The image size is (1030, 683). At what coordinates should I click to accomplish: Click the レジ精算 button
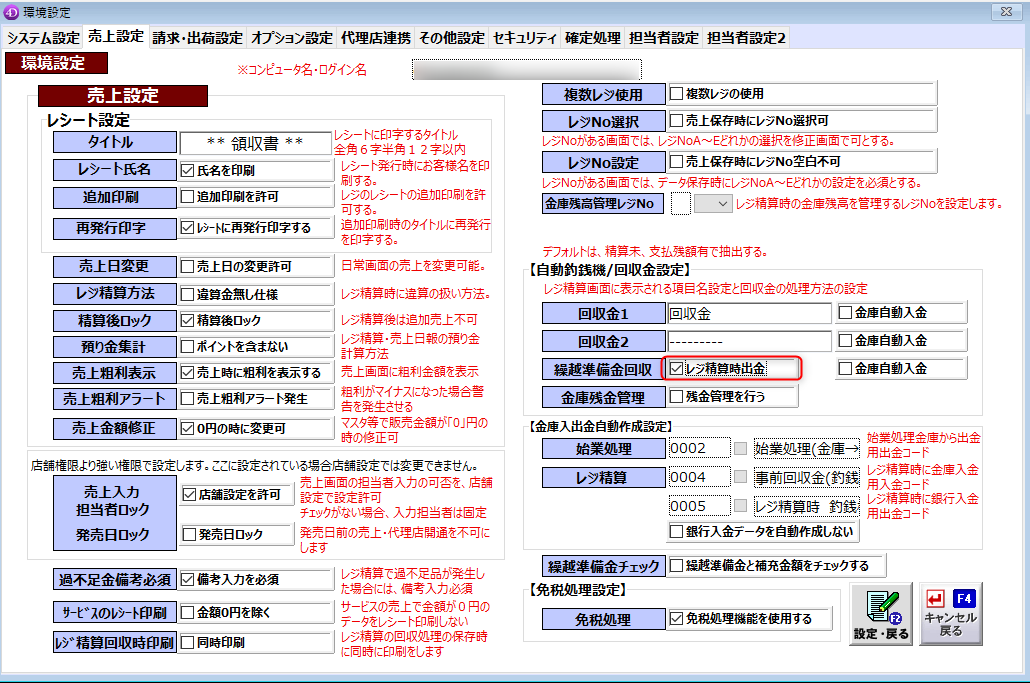(602, 476)
